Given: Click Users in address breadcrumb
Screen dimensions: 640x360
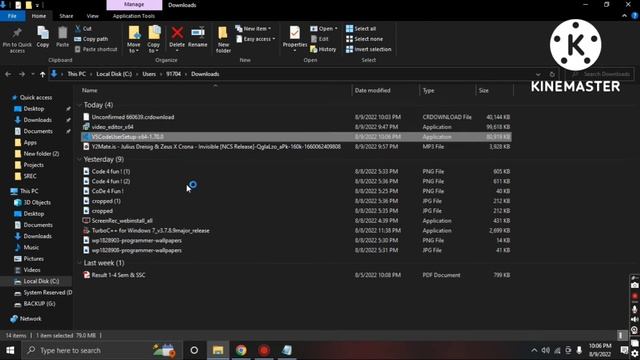Looking at the screenshot, I should (149, 74).
